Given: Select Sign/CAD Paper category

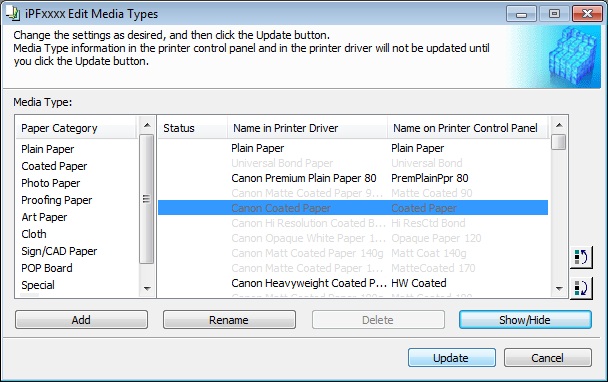Looking at the screenshot, I should (59, 251).
